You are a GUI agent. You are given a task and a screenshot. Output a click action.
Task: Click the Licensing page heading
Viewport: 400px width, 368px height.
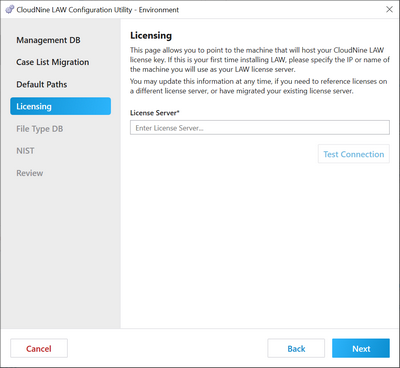(151, 36)
